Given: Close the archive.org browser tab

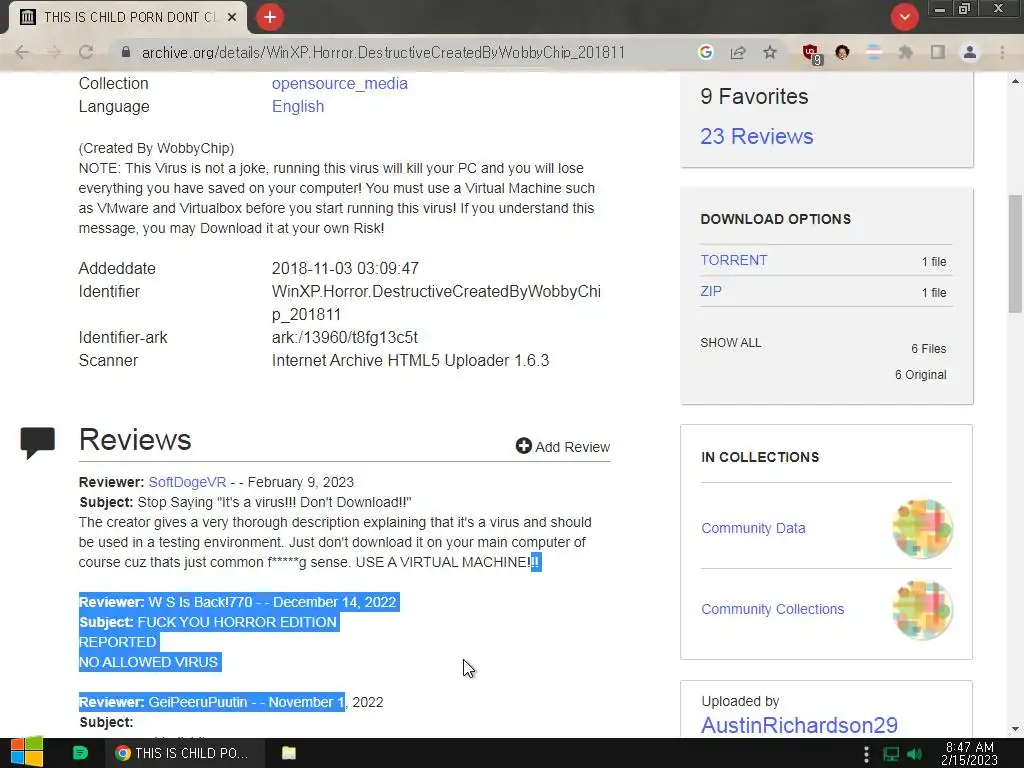Looking at the screenshot, I should click(x=232, y=18).
